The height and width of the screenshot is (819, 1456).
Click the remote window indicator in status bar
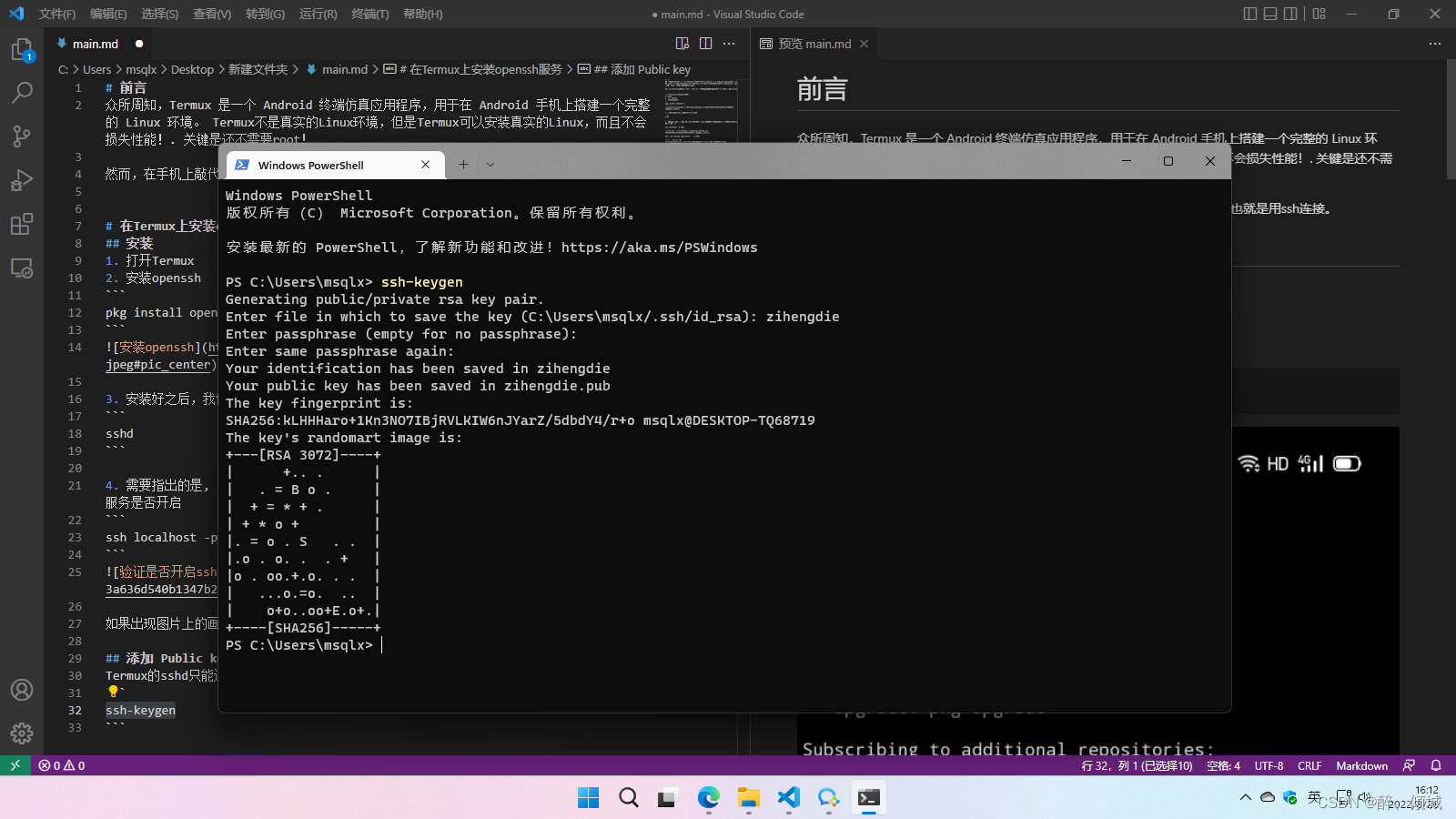[x=15, y=765]
